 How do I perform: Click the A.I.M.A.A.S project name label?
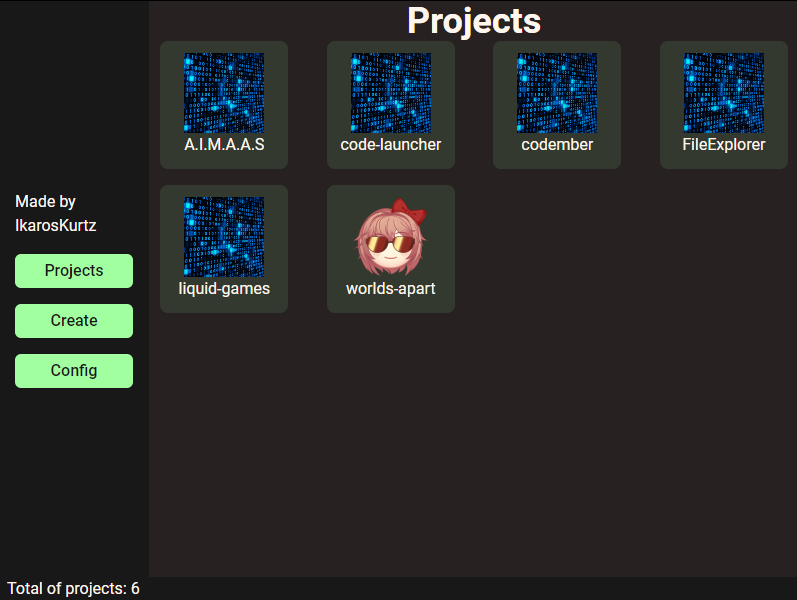click(x=224, y=145)
